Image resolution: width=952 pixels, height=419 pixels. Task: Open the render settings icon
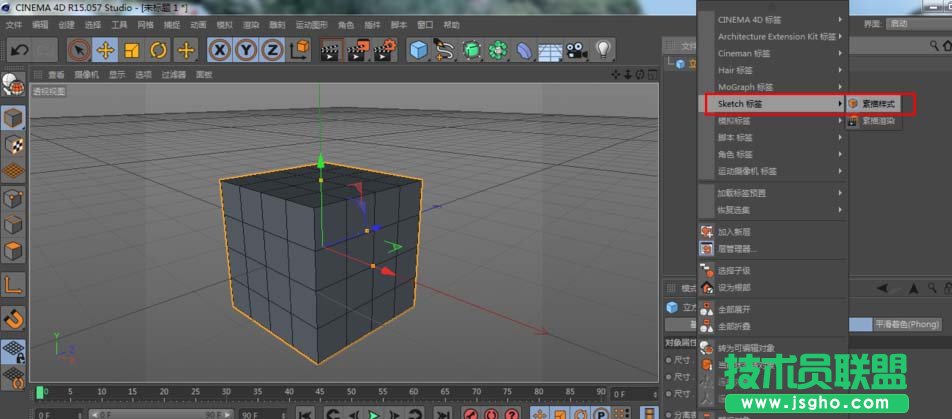(384, 50)
